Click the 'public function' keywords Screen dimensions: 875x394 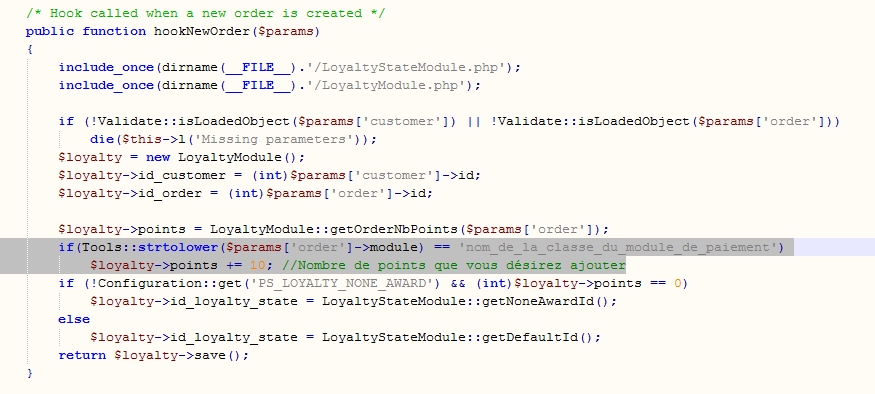click(x=86, y=31)
